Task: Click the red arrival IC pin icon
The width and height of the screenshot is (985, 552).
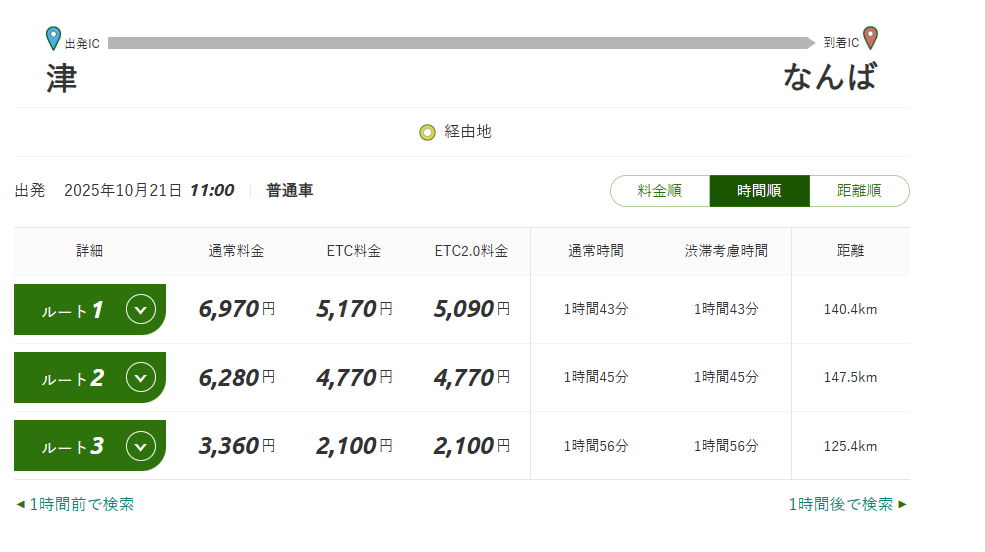Action: point(870,38)
